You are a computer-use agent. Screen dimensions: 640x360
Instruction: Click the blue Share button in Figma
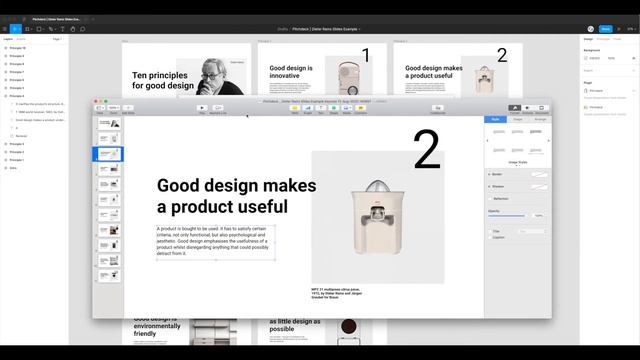tap(605, 29)
